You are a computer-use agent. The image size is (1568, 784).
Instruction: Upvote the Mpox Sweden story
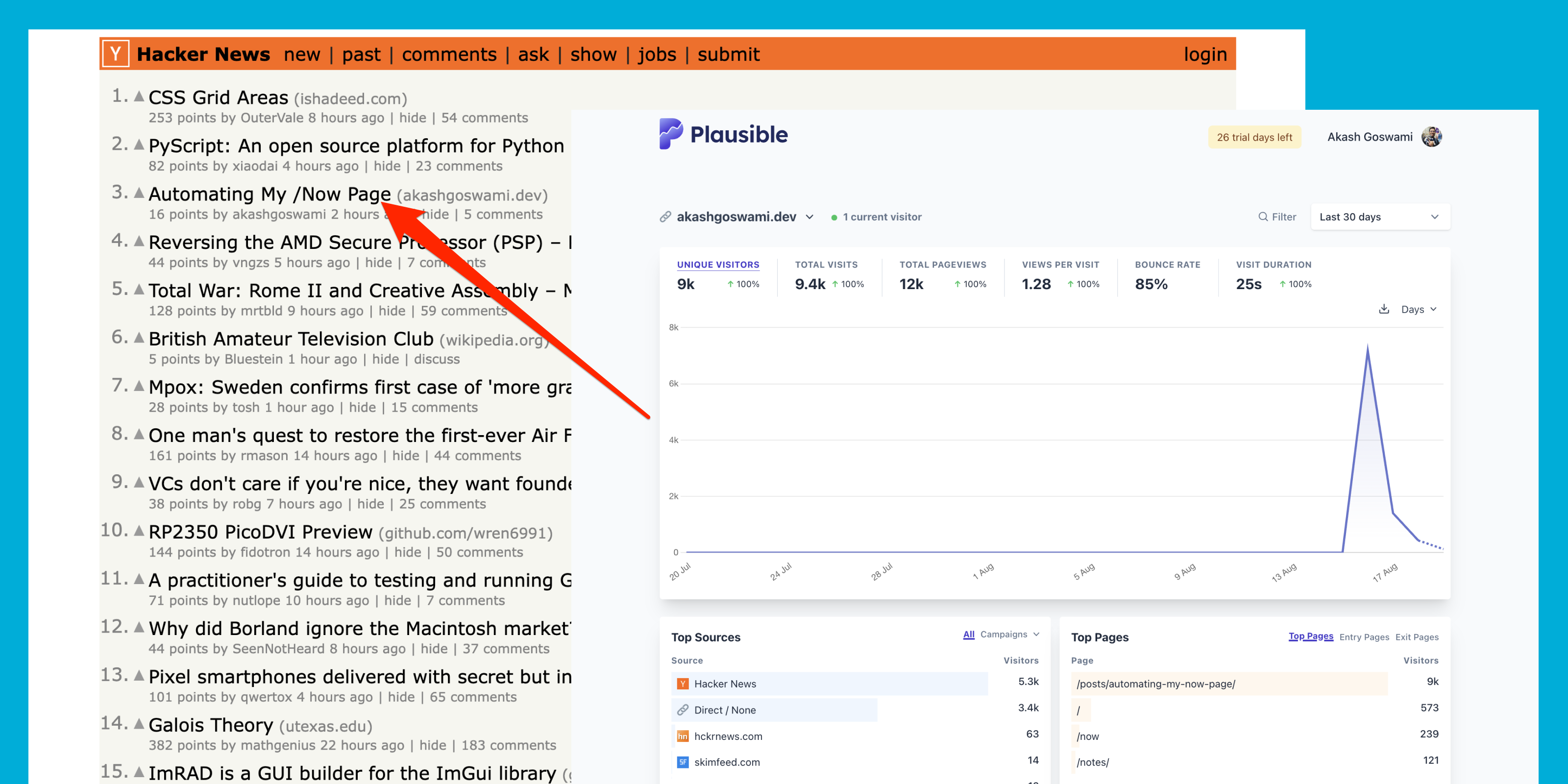click(x=139, y=386)
